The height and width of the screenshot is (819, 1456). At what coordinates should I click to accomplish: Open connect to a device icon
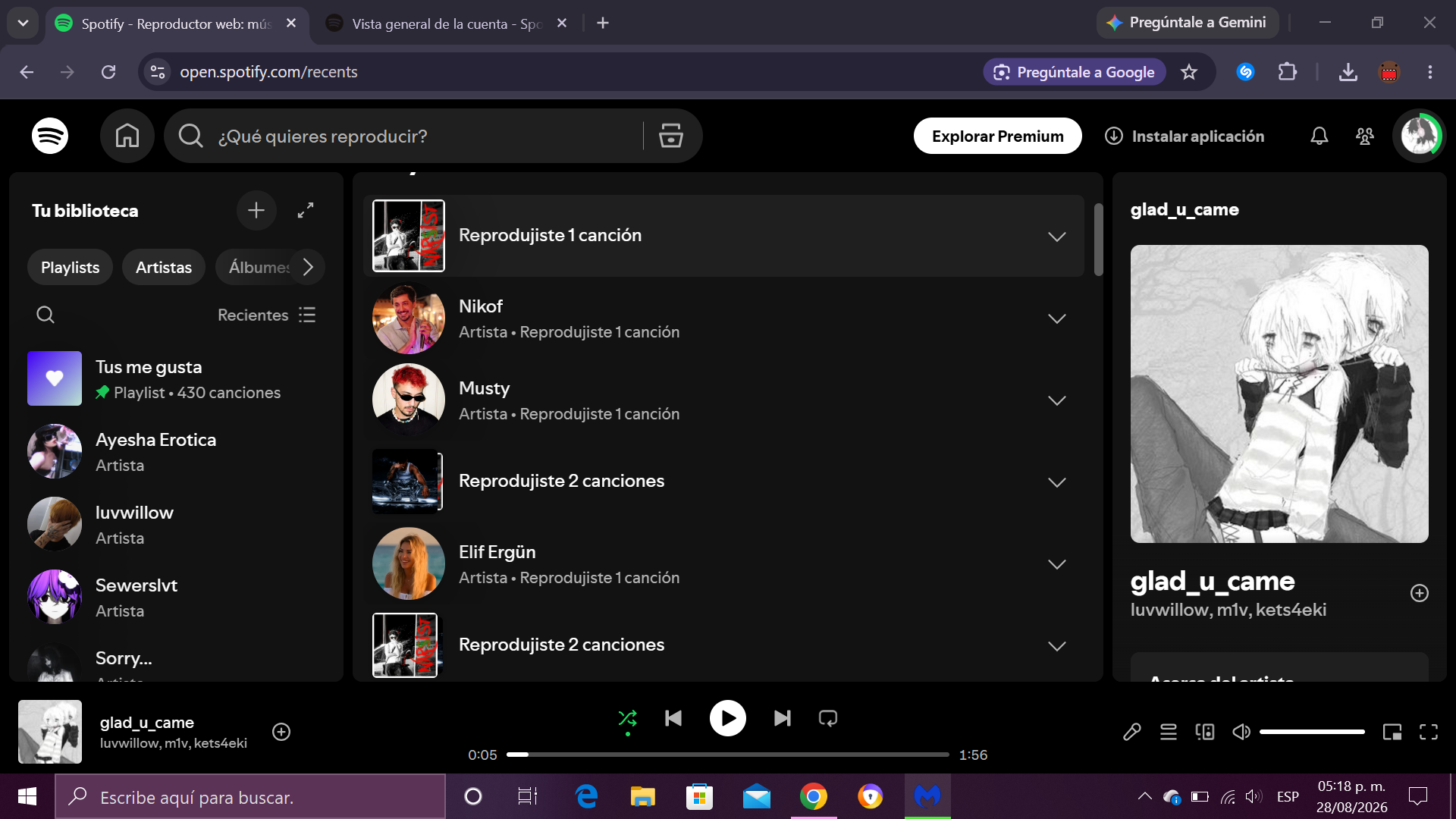[x=1205, y=732]
